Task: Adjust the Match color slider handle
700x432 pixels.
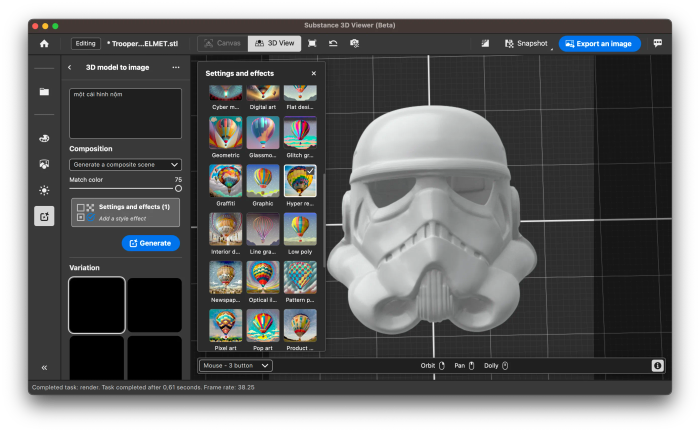Action: click(178, 189)
